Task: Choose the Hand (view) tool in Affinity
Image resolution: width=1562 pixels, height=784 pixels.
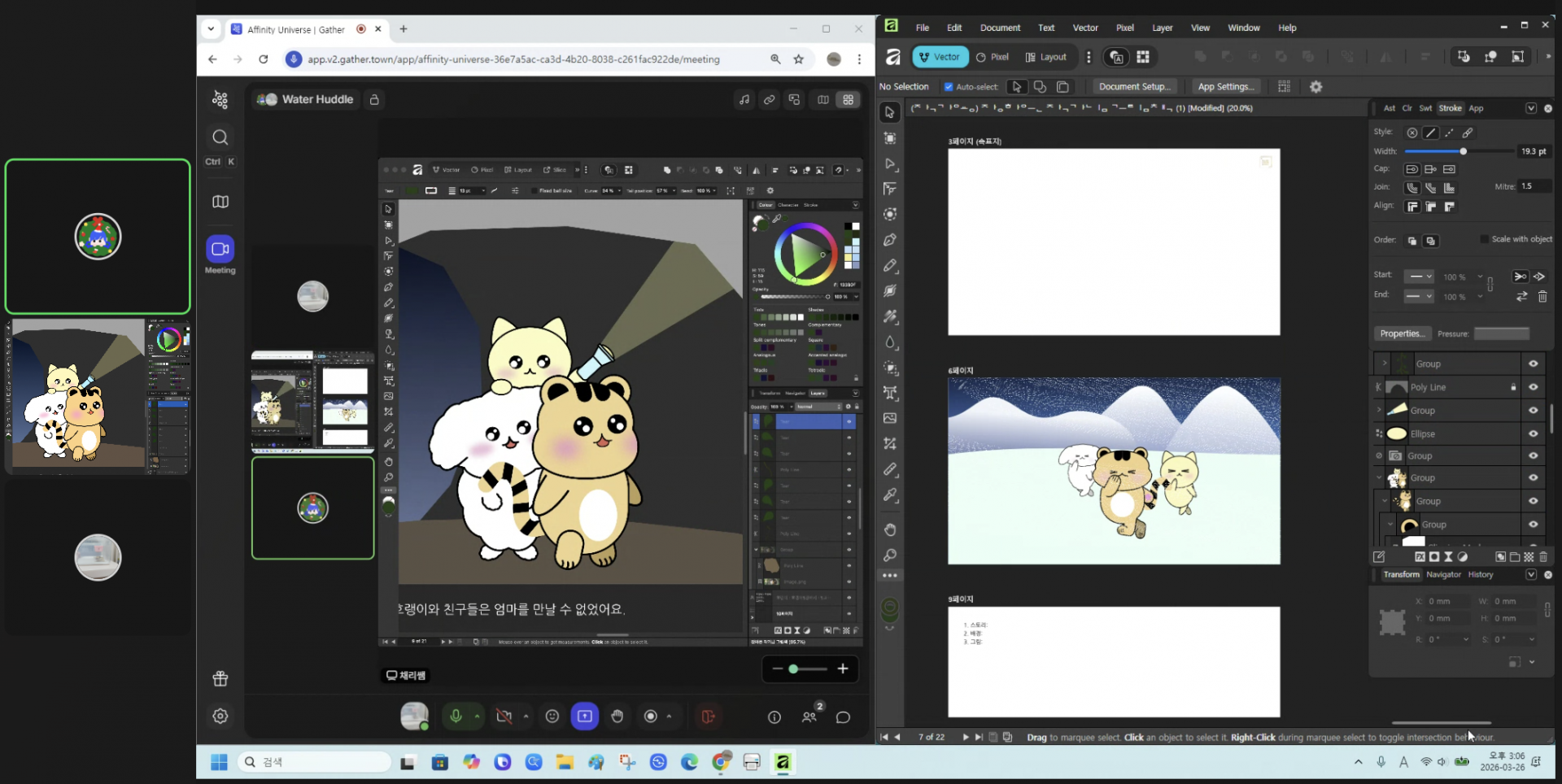Action: (x=890, y=529)
